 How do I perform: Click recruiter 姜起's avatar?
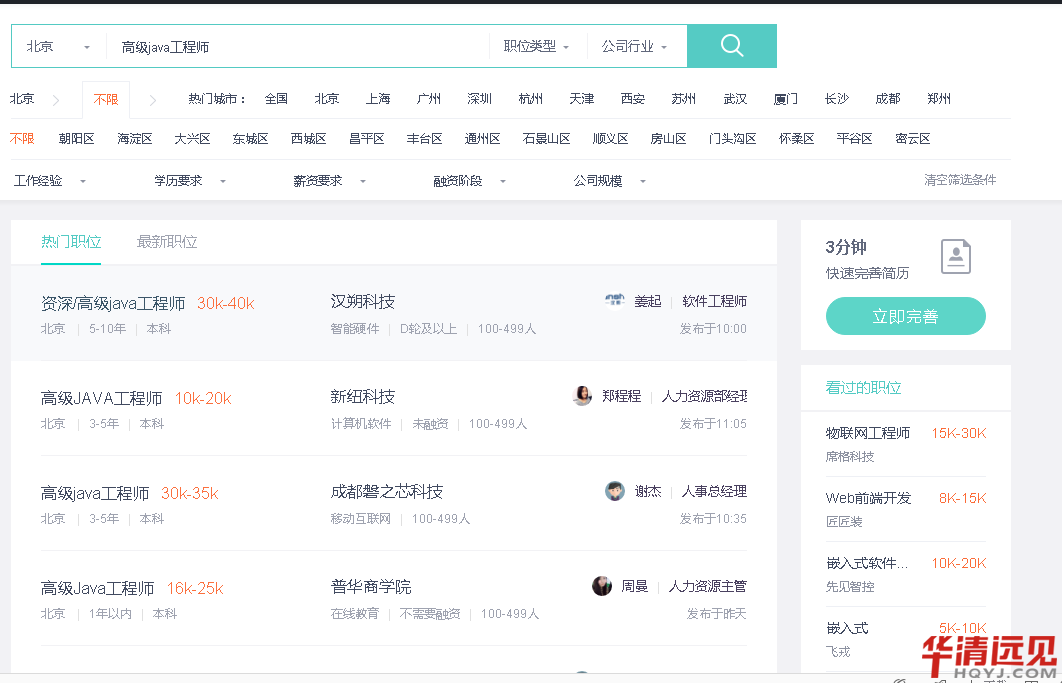(615, 300)
